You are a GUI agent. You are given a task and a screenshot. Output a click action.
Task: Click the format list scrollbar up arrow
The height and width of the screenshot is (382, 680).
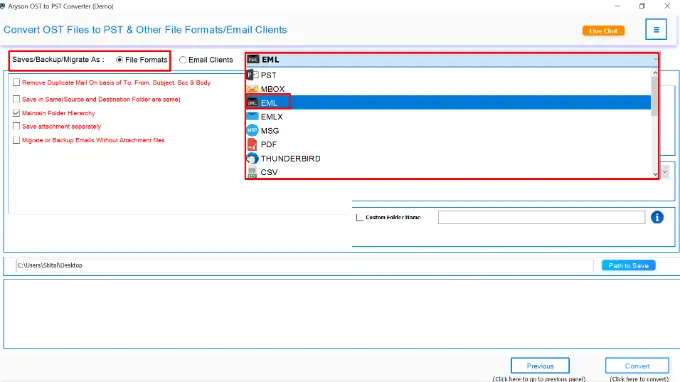(655, 73)
